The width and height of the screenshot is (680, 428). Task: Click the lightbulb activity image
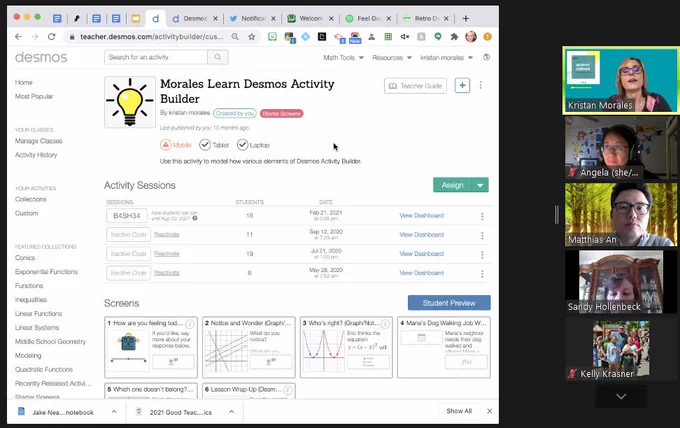tap(130, 102)
